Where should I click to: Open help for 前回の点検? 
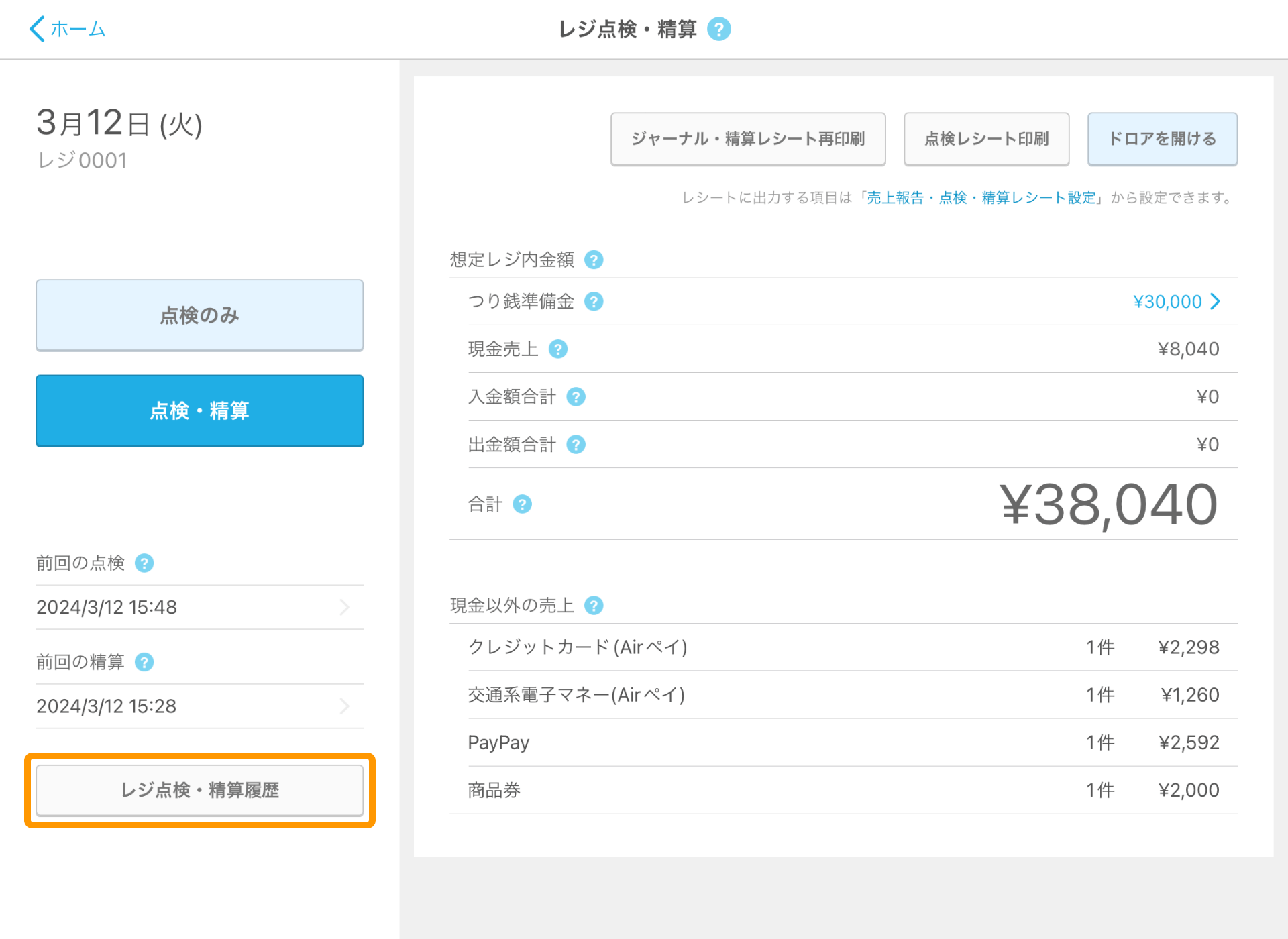[144, 563]
